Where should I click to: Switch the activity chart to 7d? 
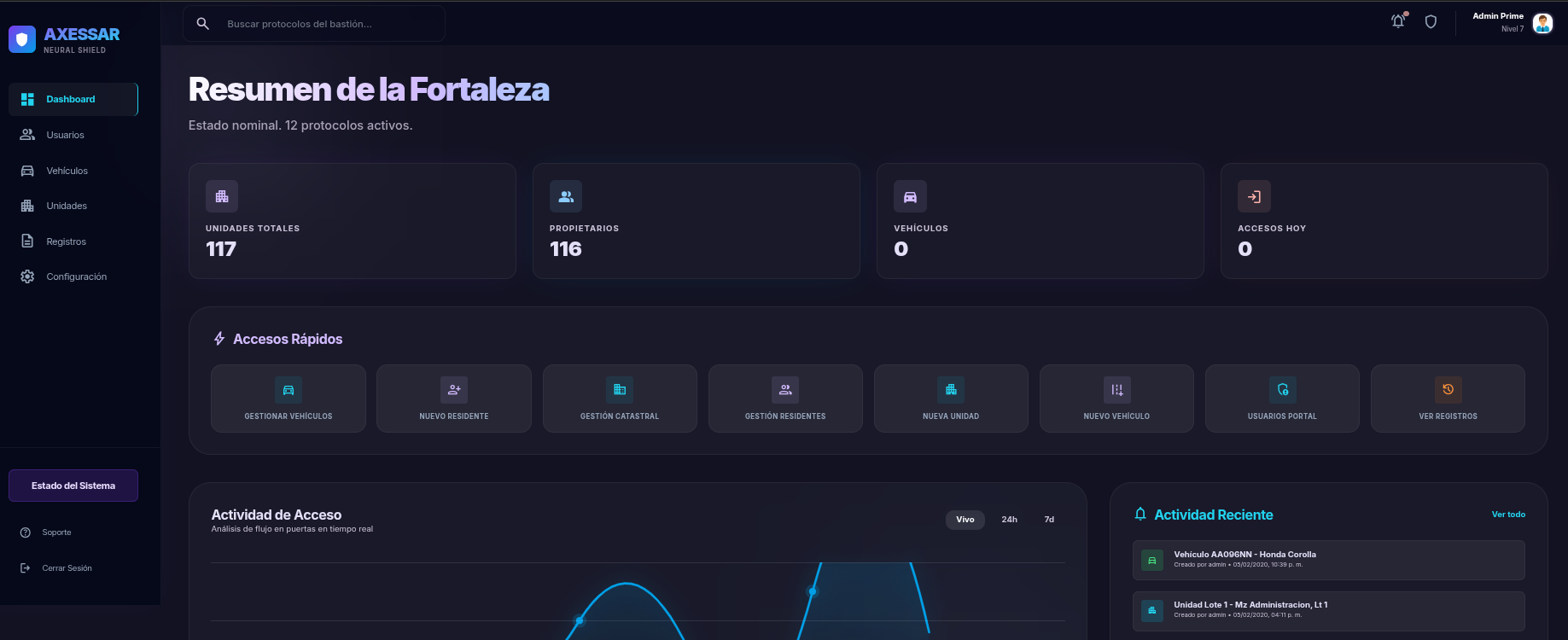pos(1049,520)
